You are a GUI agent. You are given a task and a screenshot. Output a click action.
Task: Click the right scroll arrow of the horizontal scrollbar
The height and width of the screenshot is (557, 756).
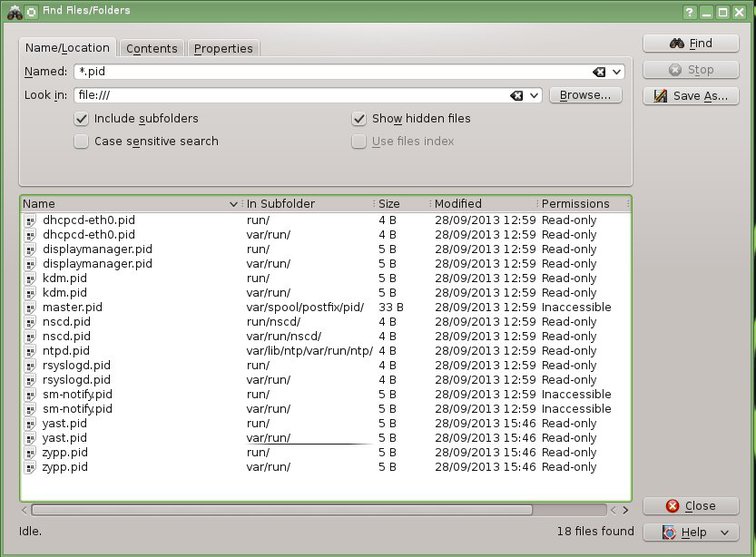coord(626,510)
